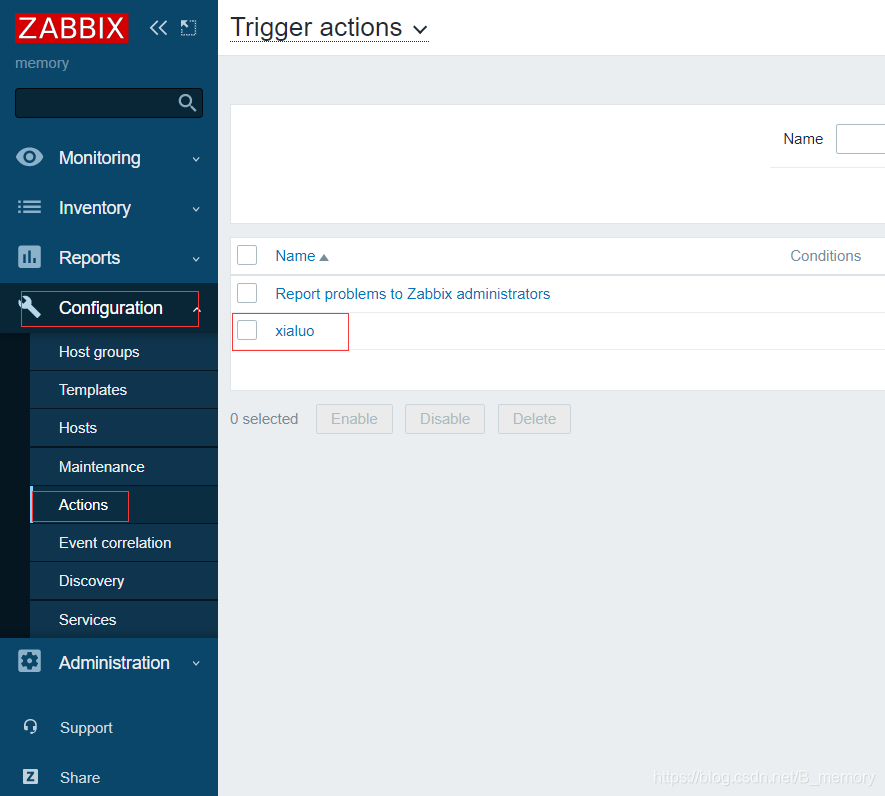Check the xialuo action checkbox
Image resolution: width=885 pixels, height=796 pixels.
[247, 330]
